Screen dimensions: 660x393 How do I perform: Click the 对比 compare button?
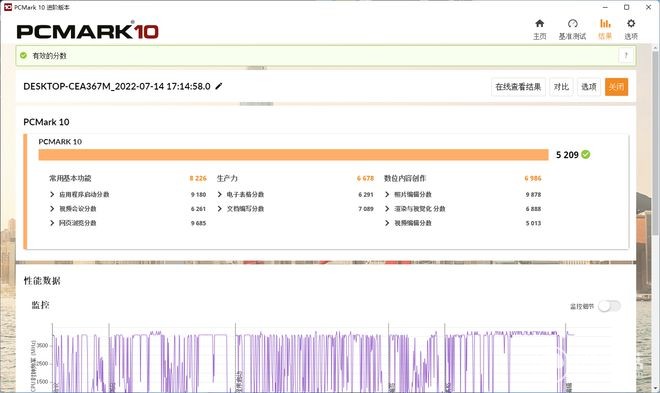(x=561, y=87)
